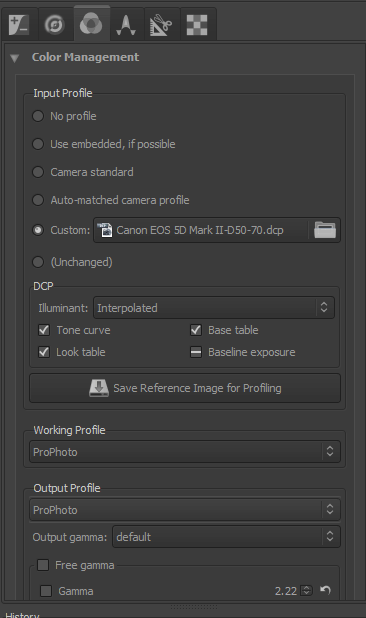Browse for profile with folder icon
The width and height of the screenshot is (366, 618).
pos(325,230)
